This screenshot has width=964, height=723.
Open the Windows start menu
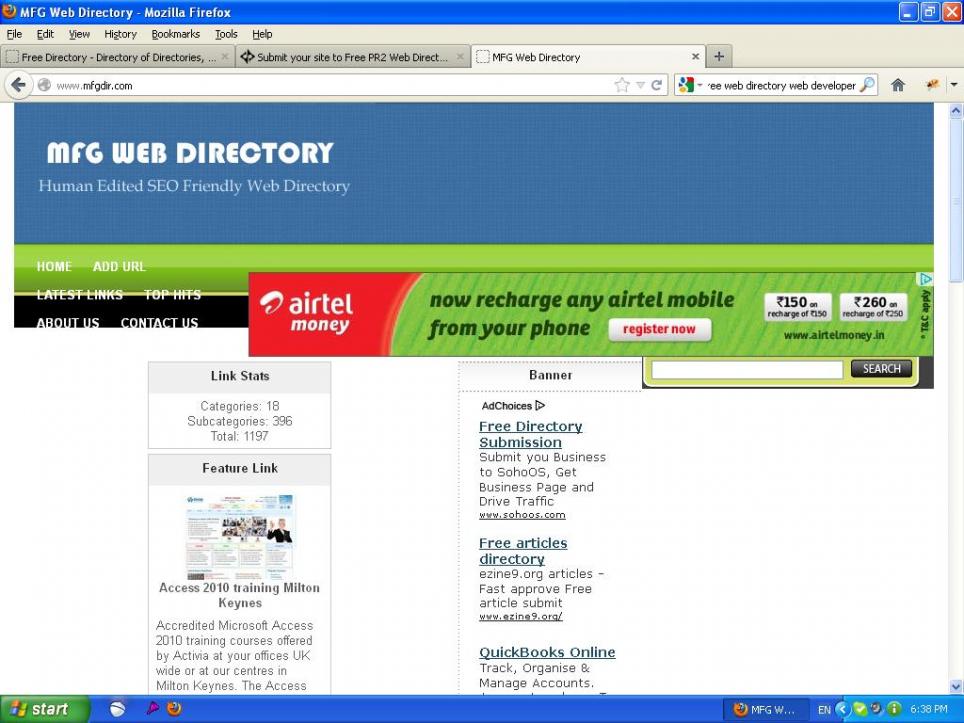coord(45,709)
